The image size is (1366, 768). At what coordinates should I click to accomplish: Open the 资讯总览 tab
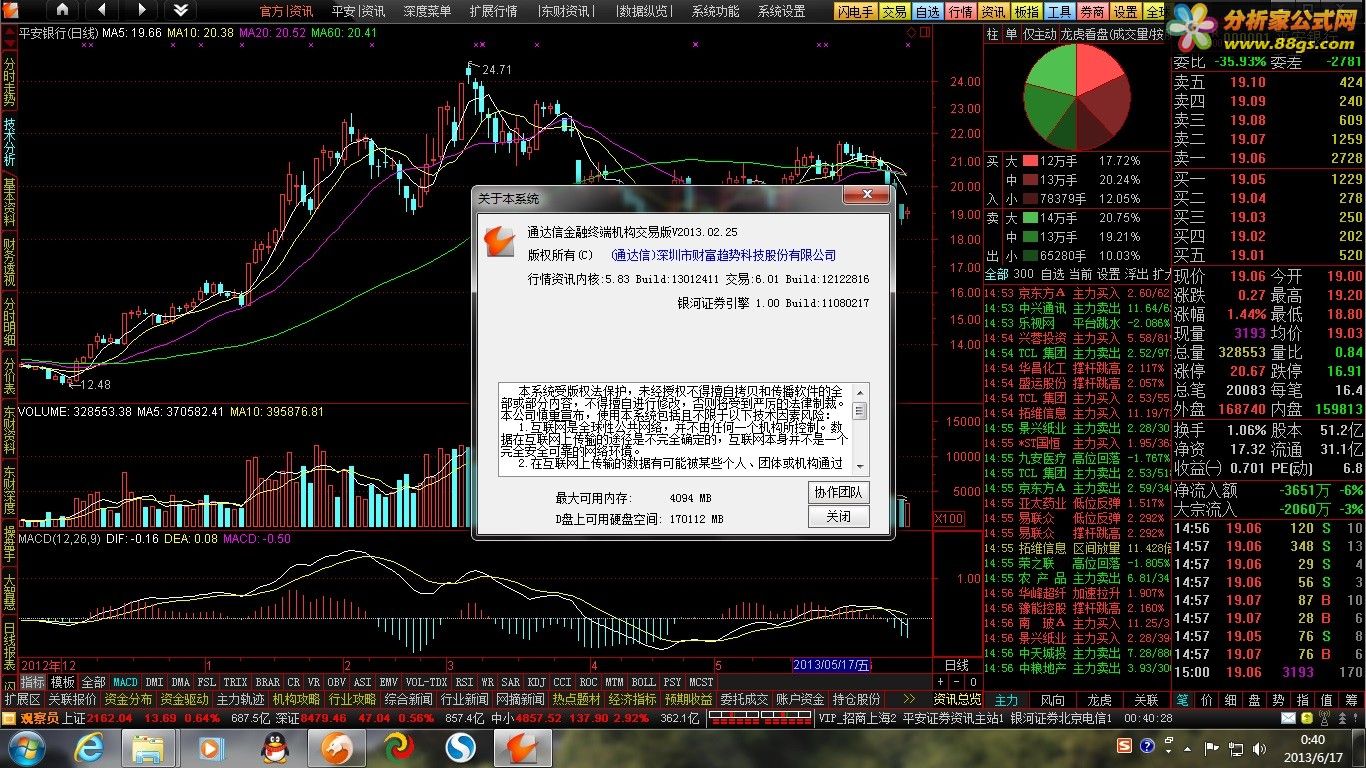957,699
